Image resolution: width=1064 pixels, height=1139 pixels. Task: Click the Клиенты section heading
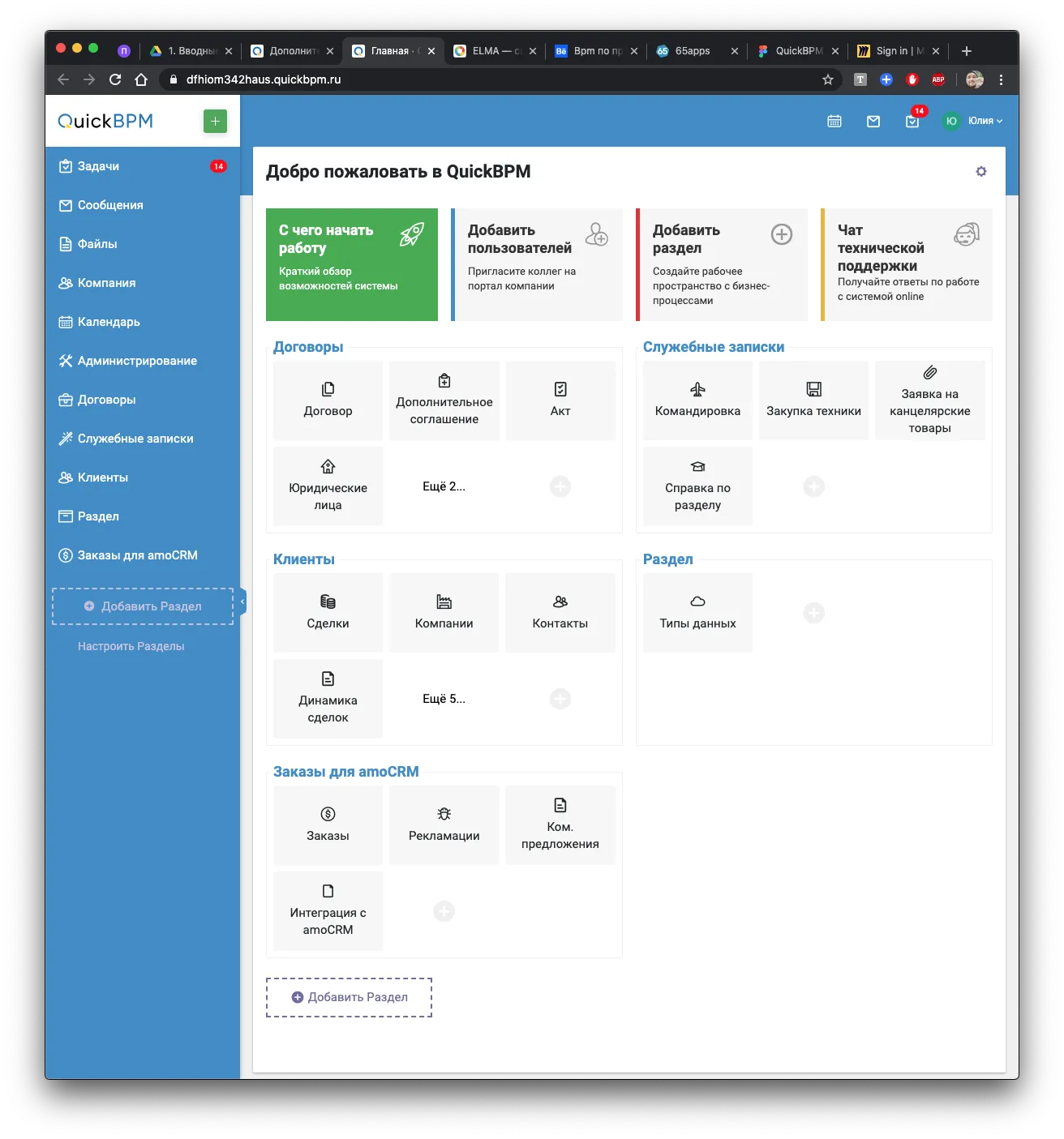coord(304,559)
